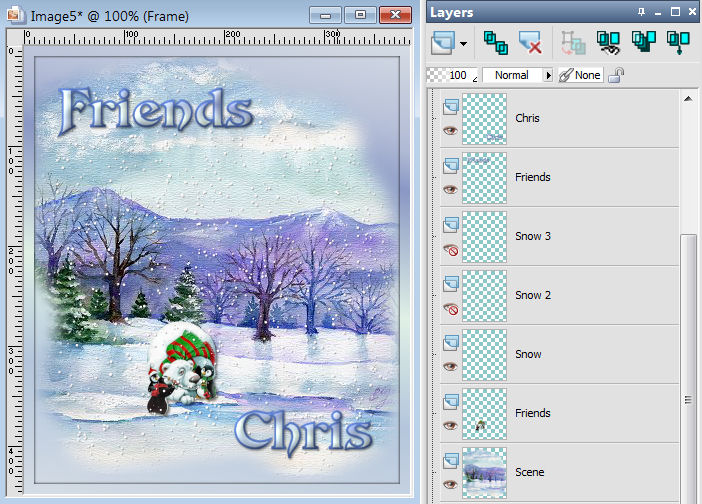The width and height of the screenshot is (702, 504).
Task: Show the Snow 2 layer
Action: 450,307
